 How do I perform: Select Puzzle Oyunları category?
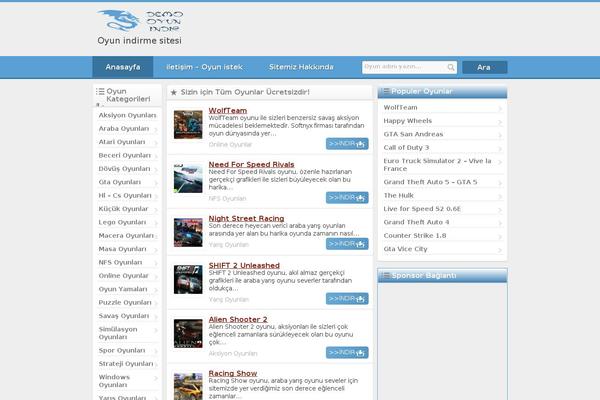[x=127, y=303]
